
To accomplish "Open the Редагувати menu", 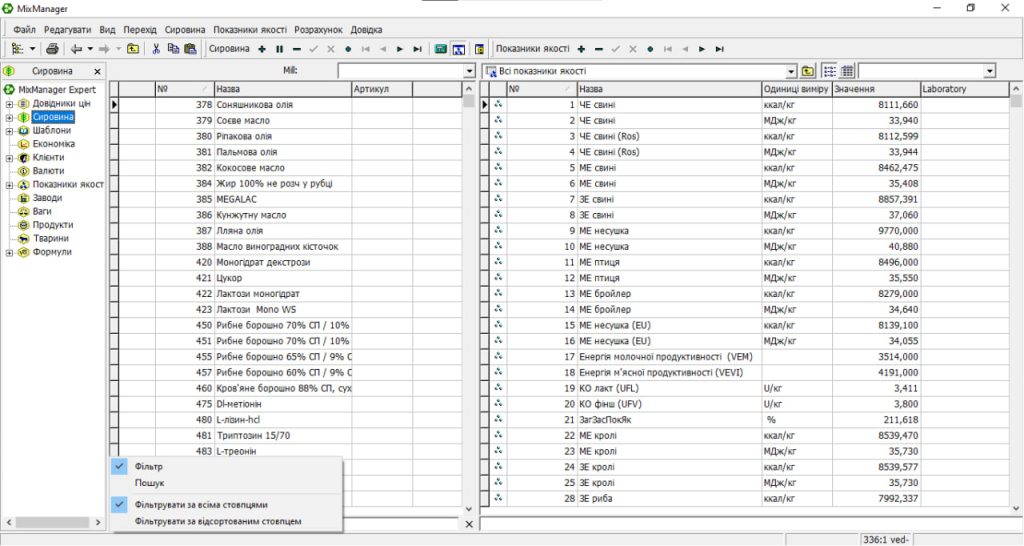I will 67,29.
